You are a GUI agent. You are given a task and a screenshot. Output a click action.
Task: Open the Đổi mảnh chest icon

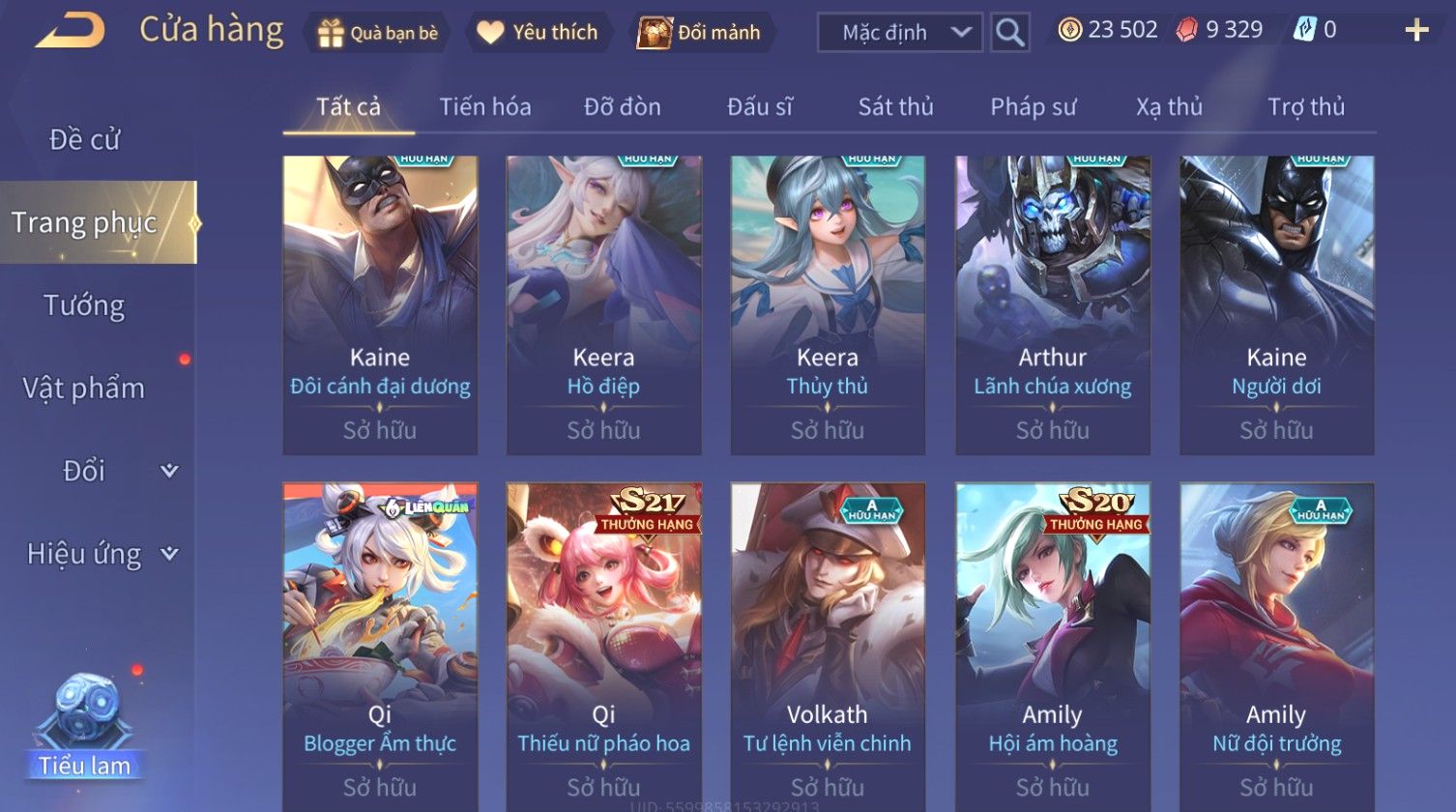pyautogui.click(x=655, y=33)
